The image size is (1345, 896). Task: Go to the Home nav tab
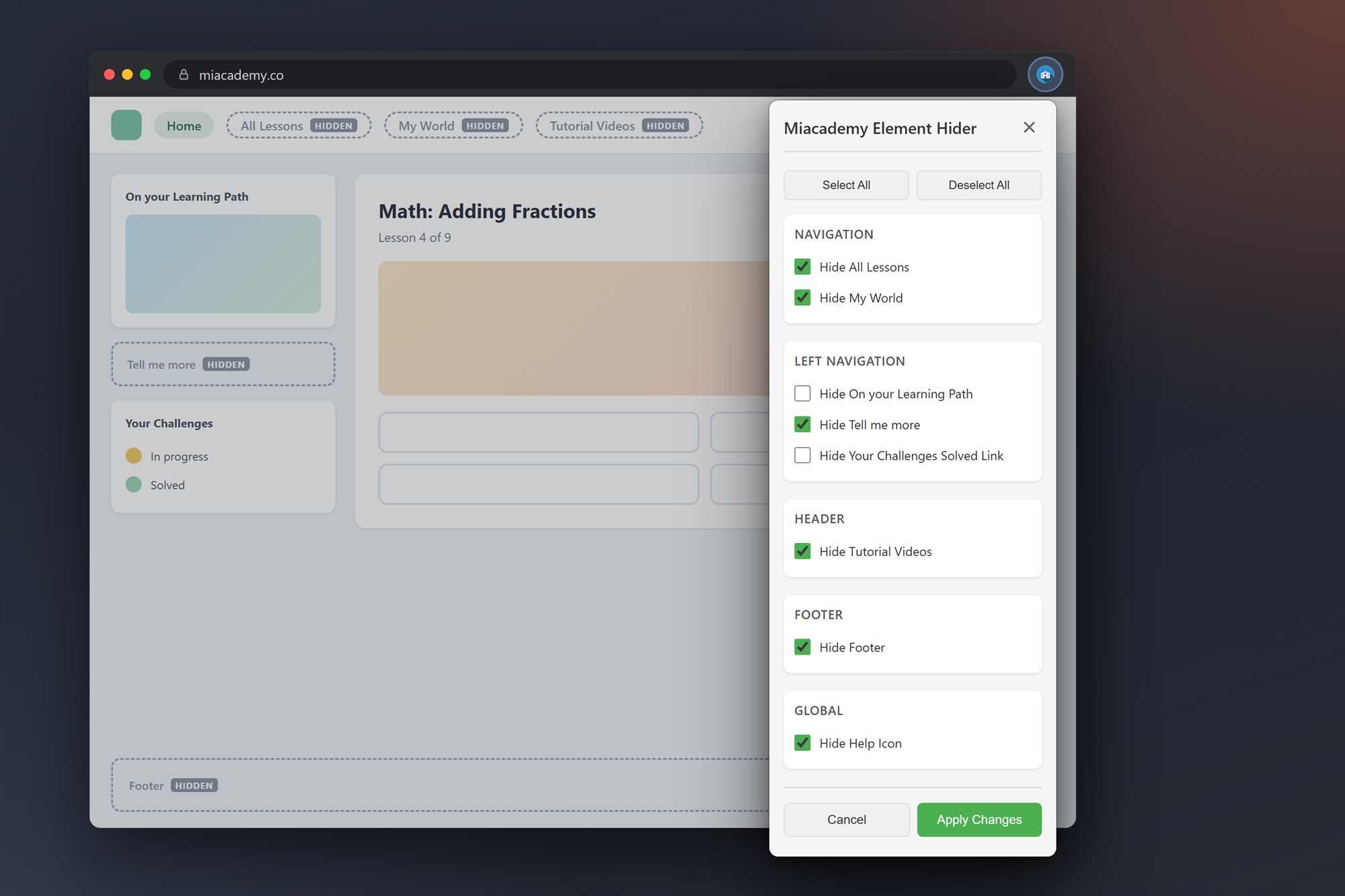point(184,126)
